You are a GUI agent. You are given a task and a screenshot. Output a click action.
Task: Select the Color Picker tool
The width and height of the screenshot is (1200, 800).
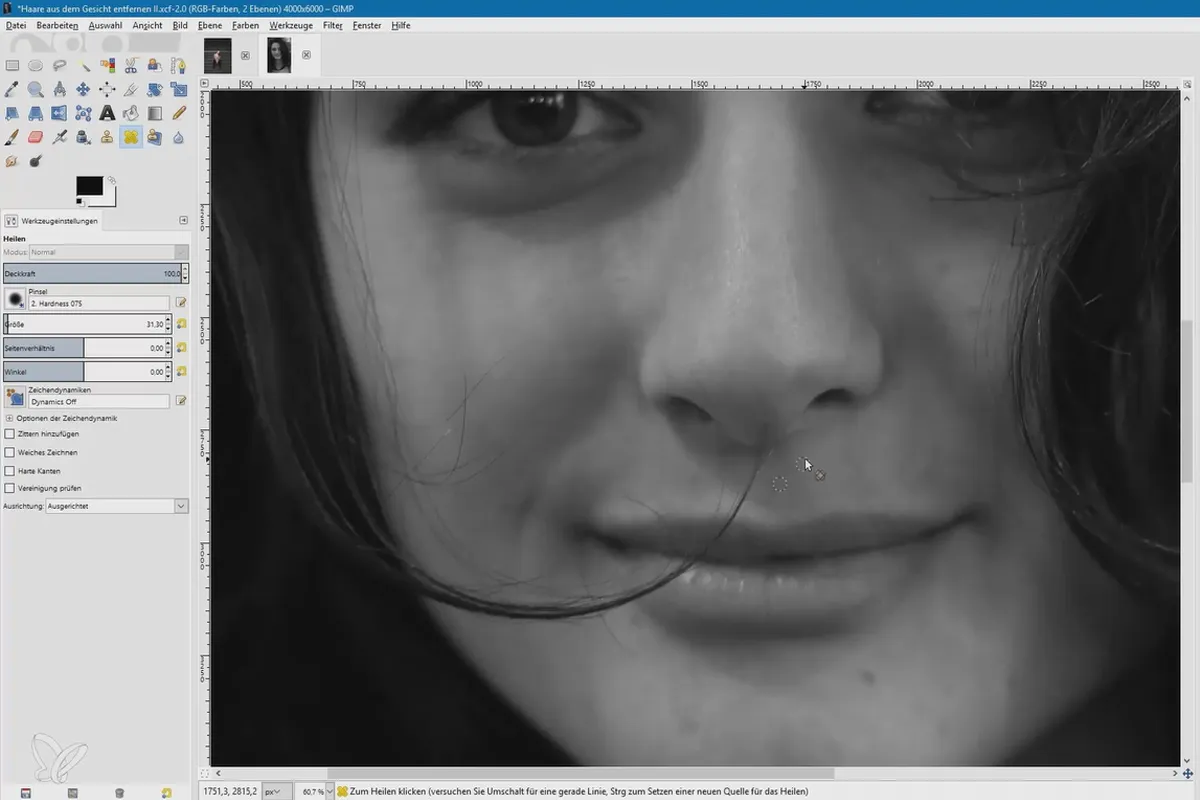12,89
